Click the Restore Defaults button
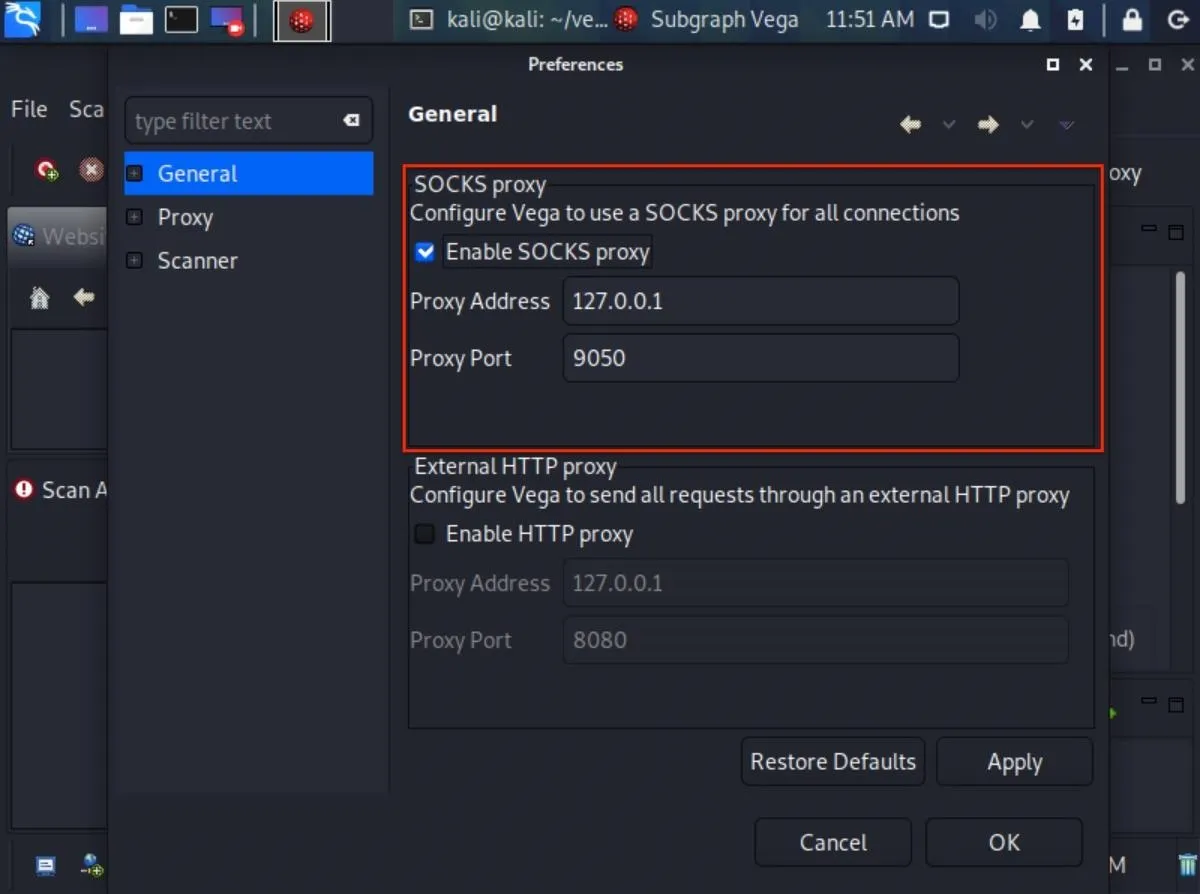Screen dimensions: 1200x894 (833, 762)
